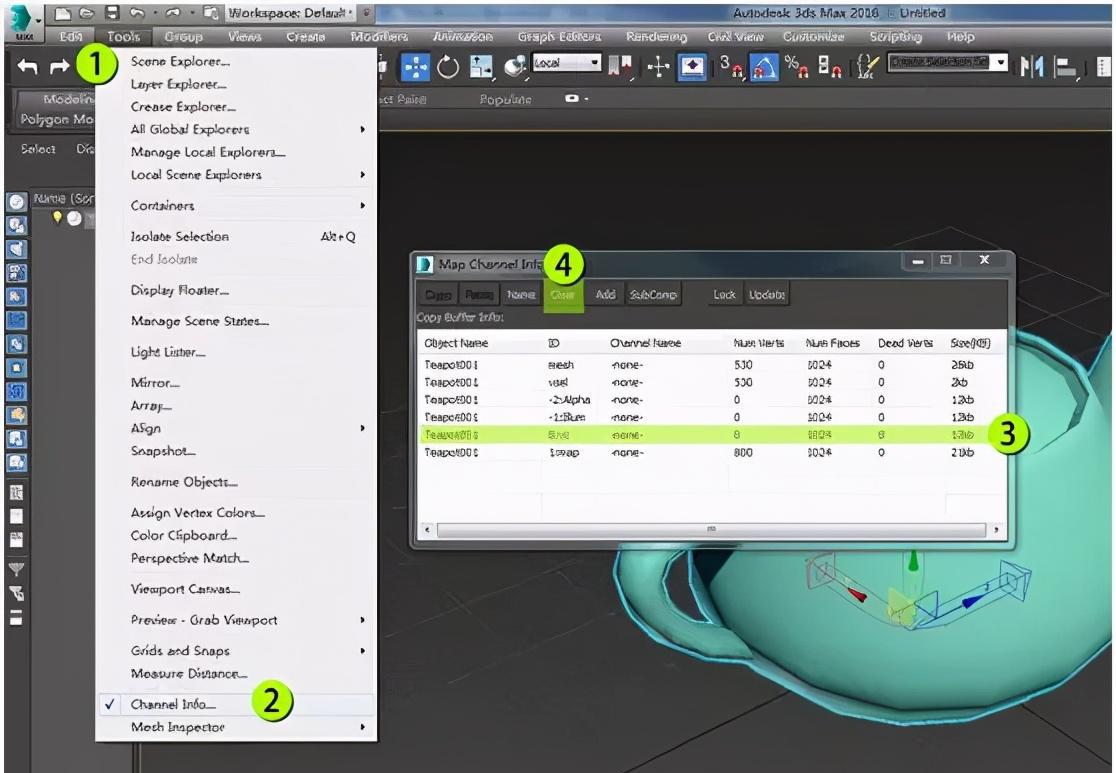Click Lock button in Map Channel Info
Viewport: 1116px width, 773px height.
click(x=724, y=295)
